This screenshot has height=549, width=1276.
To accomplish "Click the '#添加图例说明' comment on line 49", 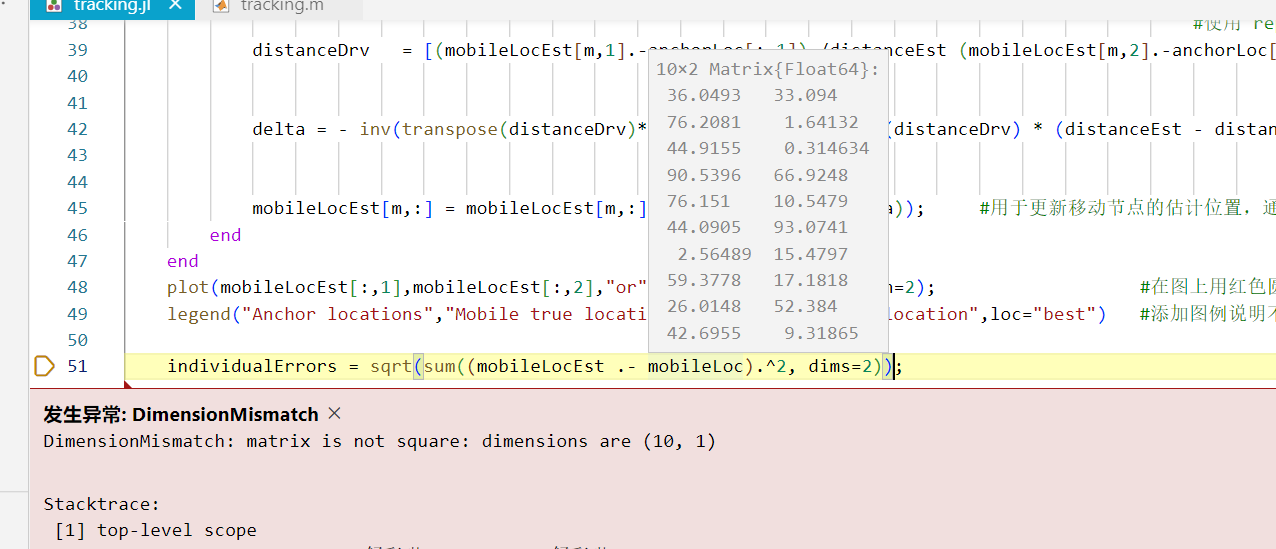I will (x=1207, y=314).
